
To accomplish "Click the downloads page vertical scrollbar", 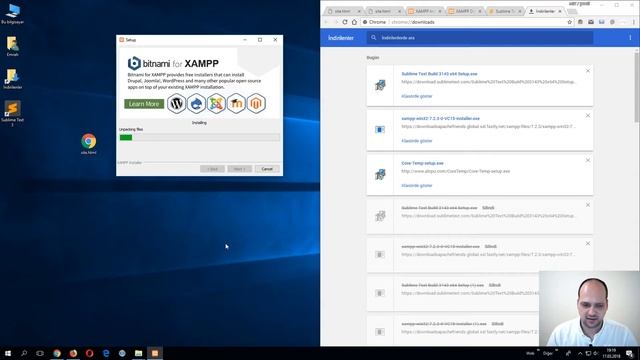I will click(x=637, y=87).
